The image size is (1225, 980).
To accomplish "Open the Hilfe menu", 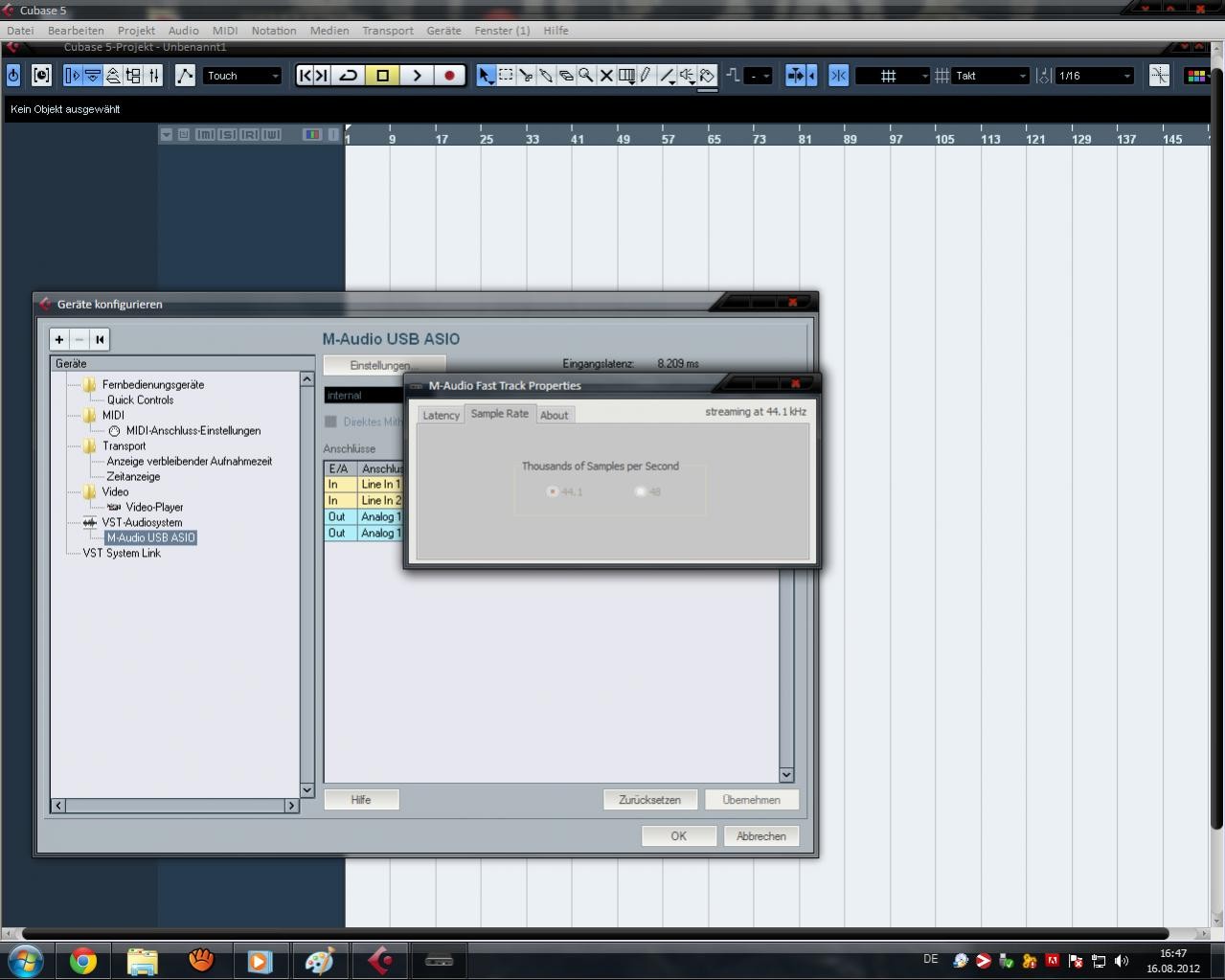I will (556, 31).
